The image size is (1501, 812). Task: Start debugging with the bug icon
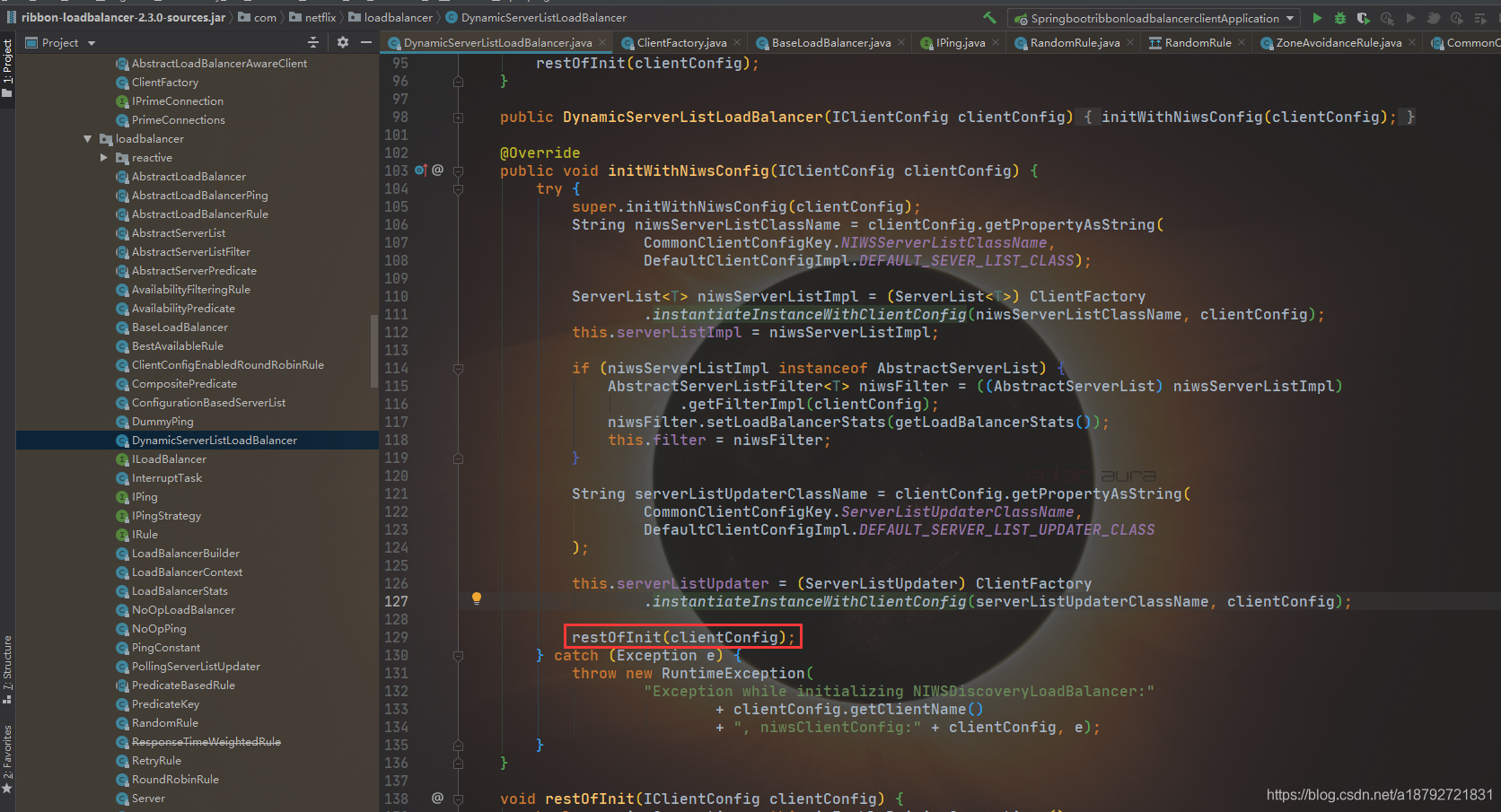tap(1340, 18)
